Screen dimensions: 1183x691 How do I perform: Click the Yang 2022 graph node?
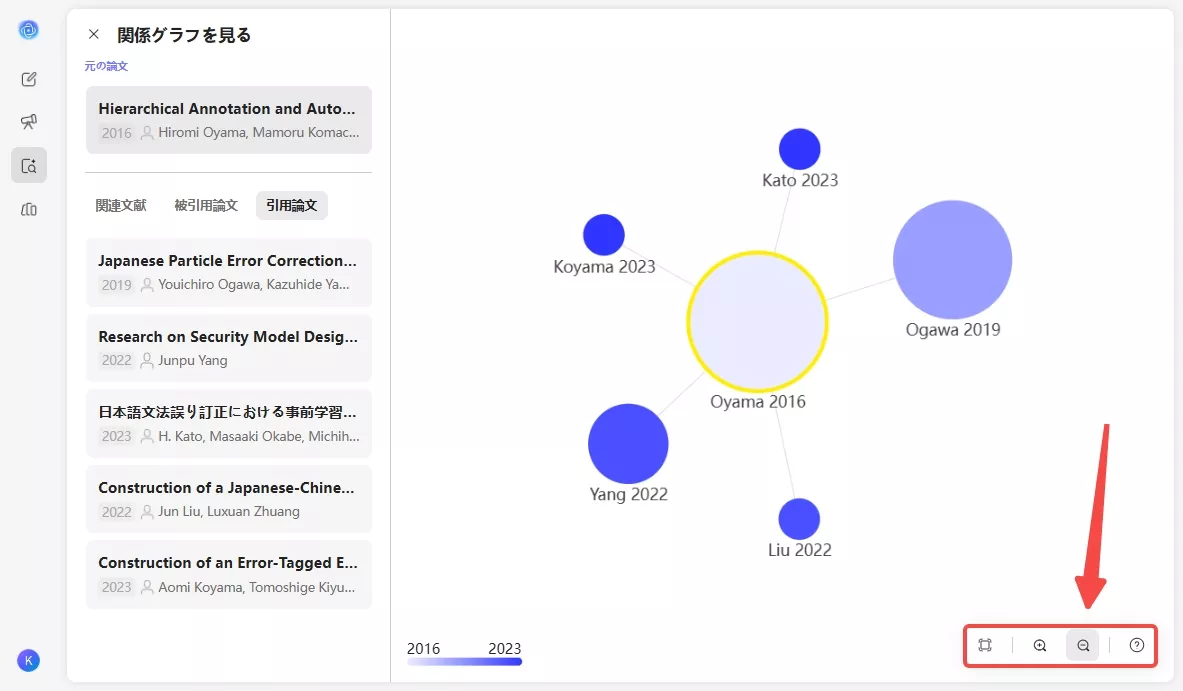pyautogui.click(x=628, y=444)
